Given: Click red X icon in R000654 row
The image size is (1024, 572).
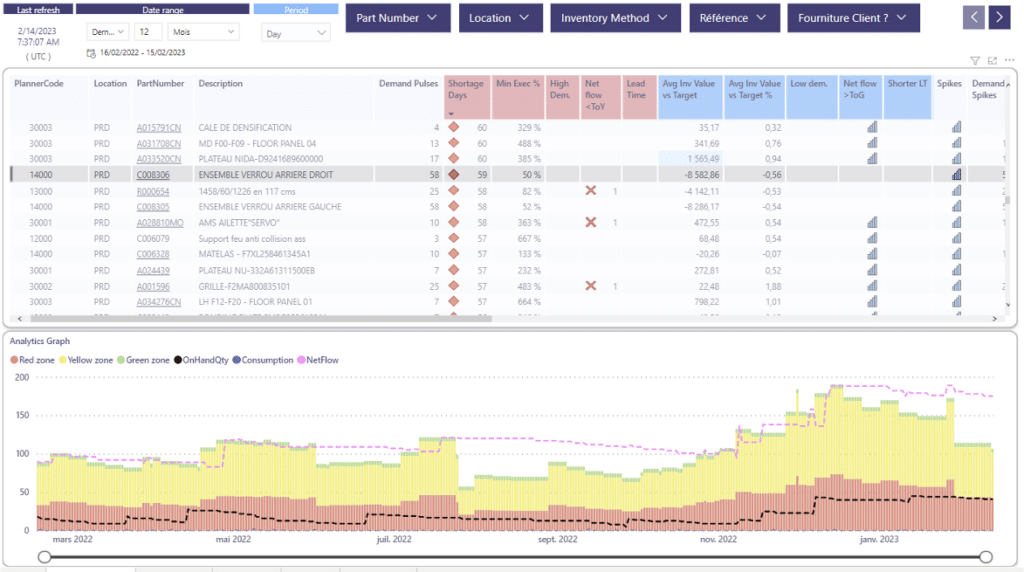Looking at the screenshot, I should pyautogui.click(x=591, y=191).
